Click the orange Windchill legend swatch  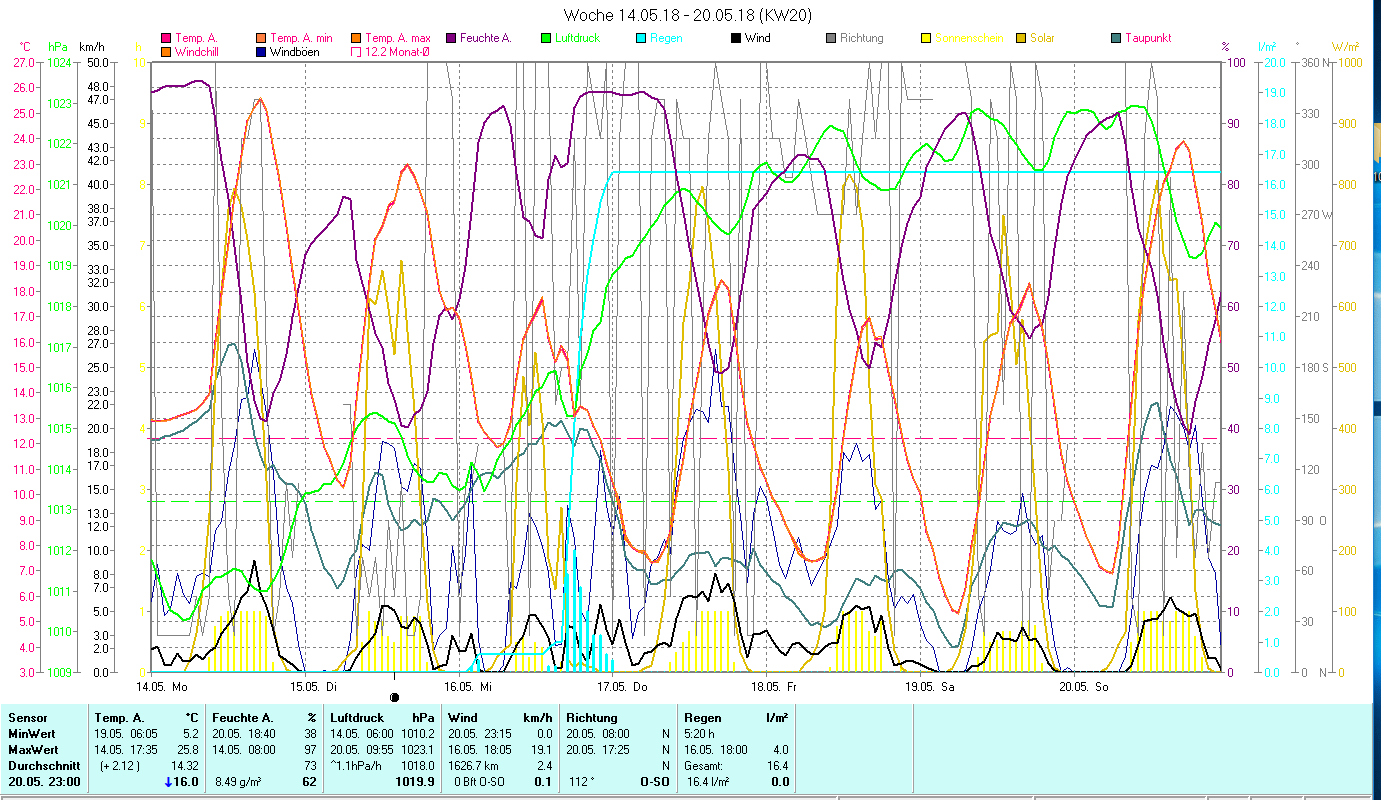pyautogui.click(x=165, y=51)
